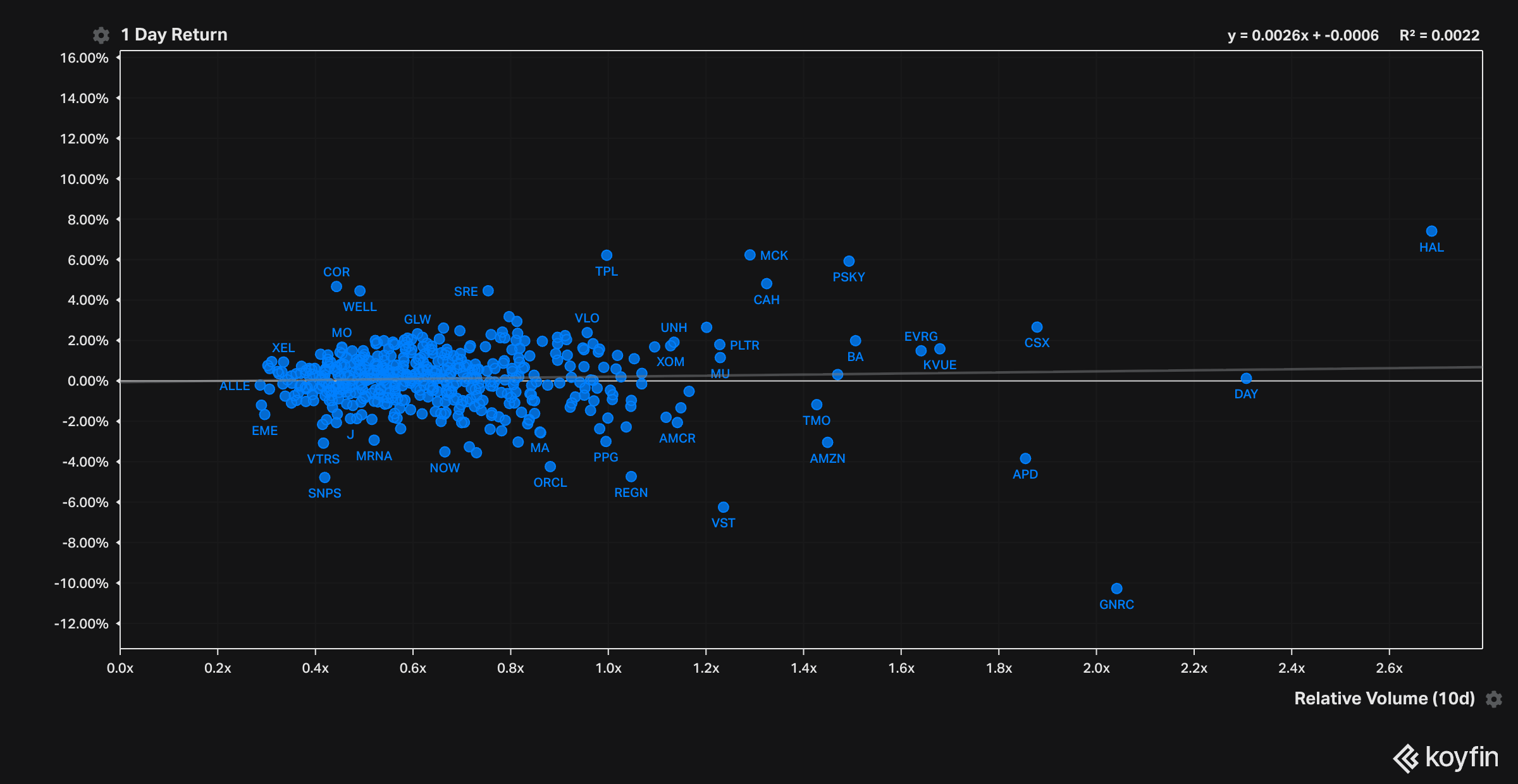
Task: Click the HAL data point
Action: pos(1431,231)
